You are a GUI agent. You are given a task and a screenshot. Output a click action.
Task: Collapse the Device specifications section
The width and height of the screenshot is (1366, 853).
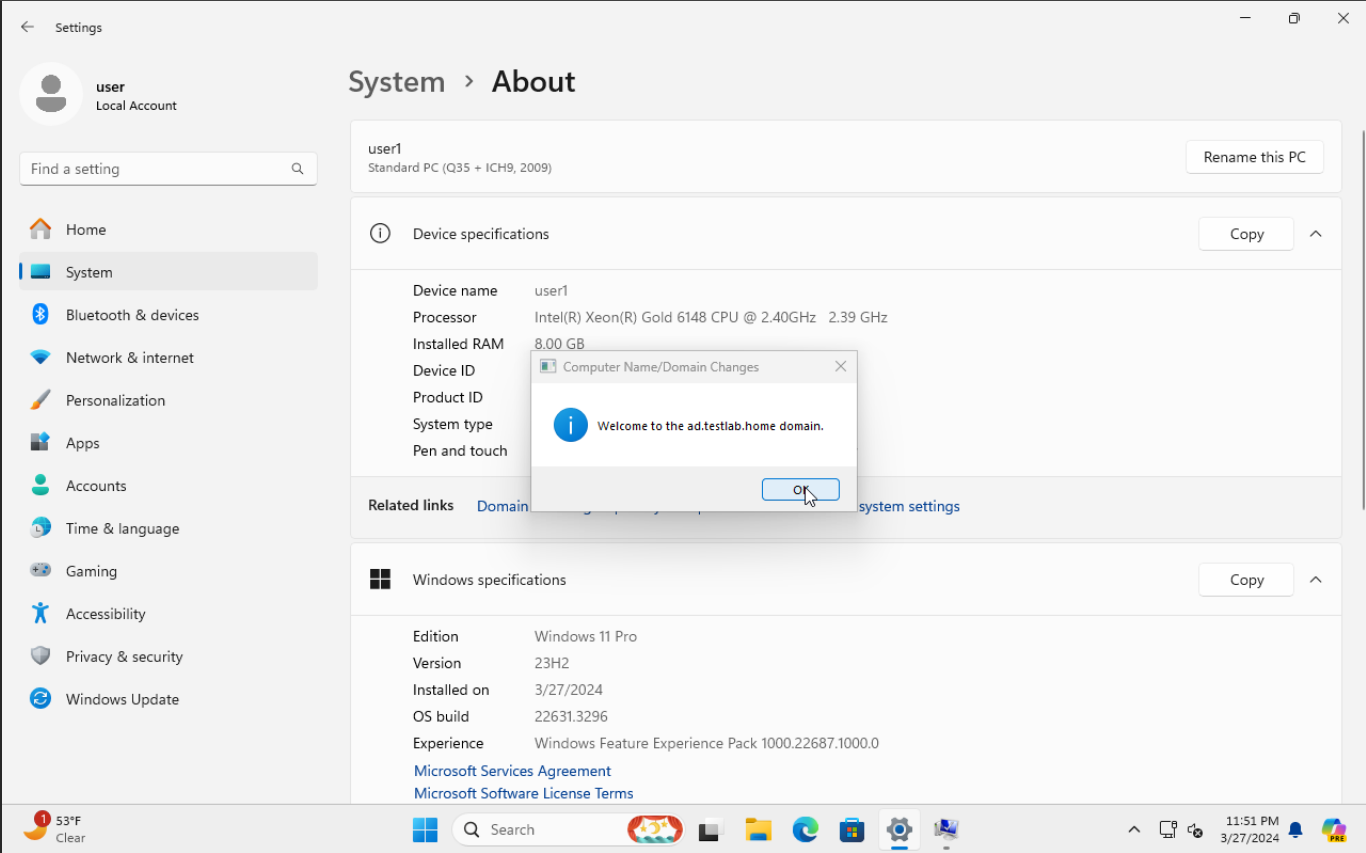[x=1316, y=234]
